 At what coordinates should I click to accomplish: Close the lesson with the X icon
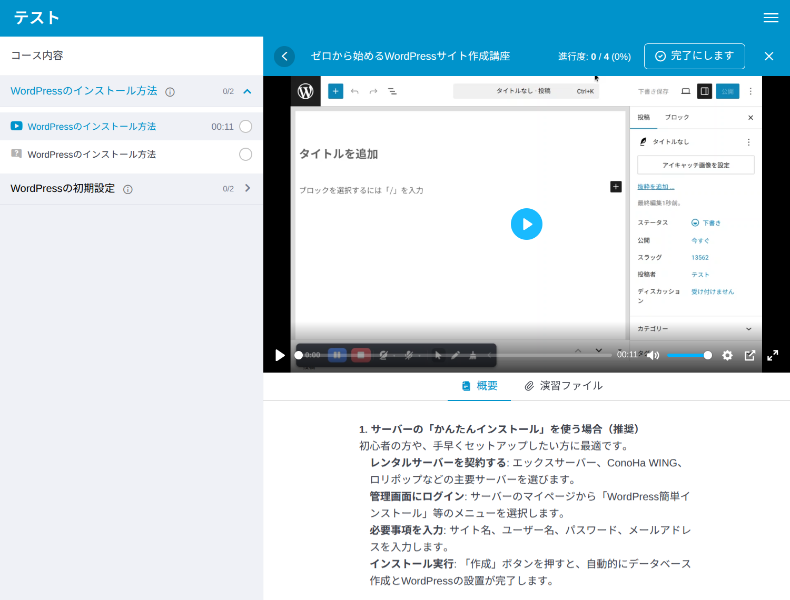point(769,56)
